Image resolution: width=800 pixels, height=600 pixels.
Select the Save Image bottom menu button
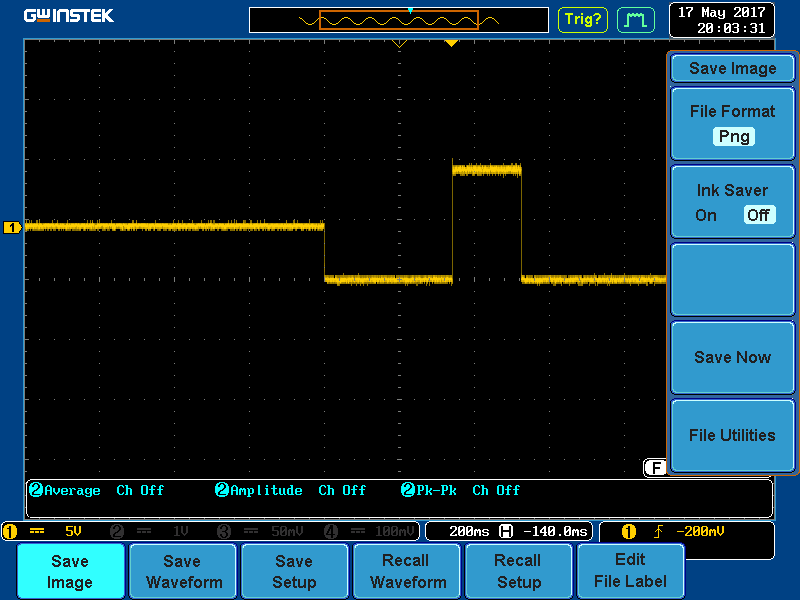pyautogui.click(x=70, y=571)
